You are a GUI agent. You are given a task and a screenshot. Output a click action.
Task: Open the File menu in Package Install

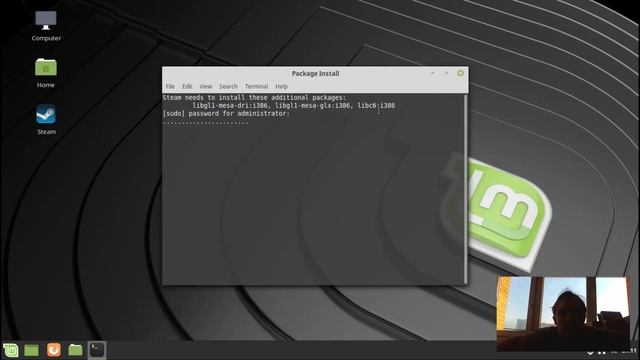coord(170,86)
